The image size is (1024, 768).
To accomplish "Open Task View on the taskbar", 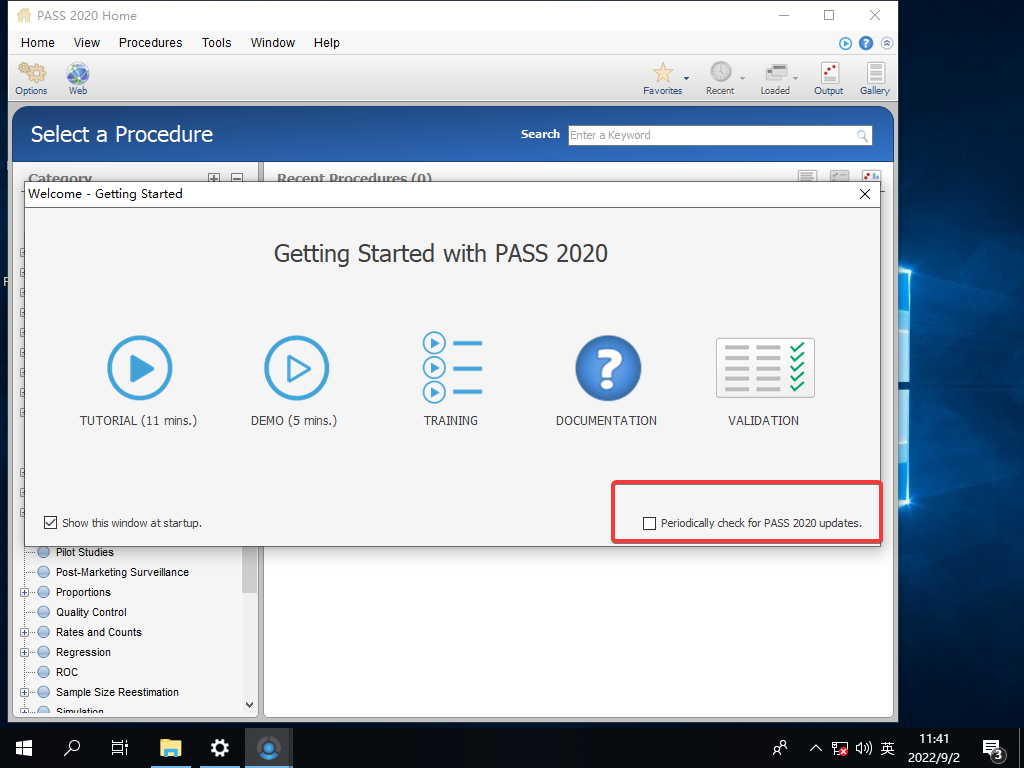I will pos(120,748).
